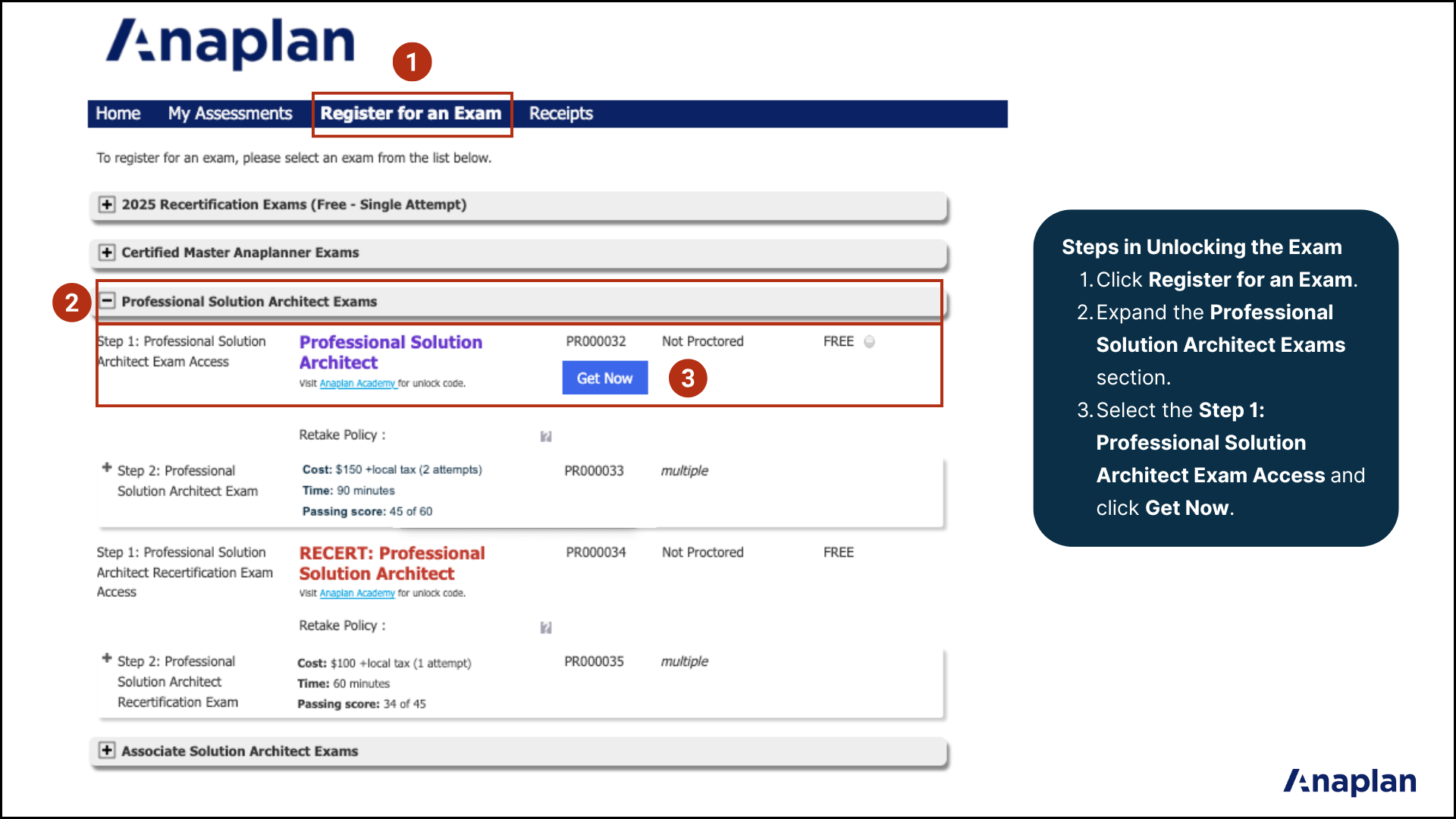Click 'Step 2: Professional Solution Architect Recertification Exam' label

tap(177, 682)
